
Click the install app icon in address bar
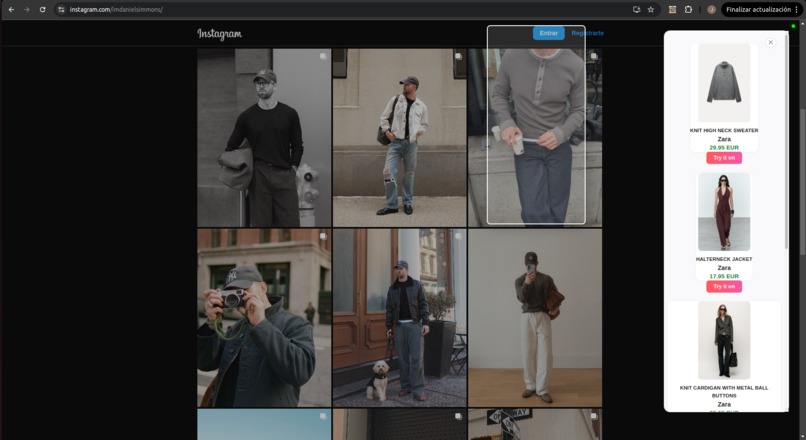coord(636,9)
